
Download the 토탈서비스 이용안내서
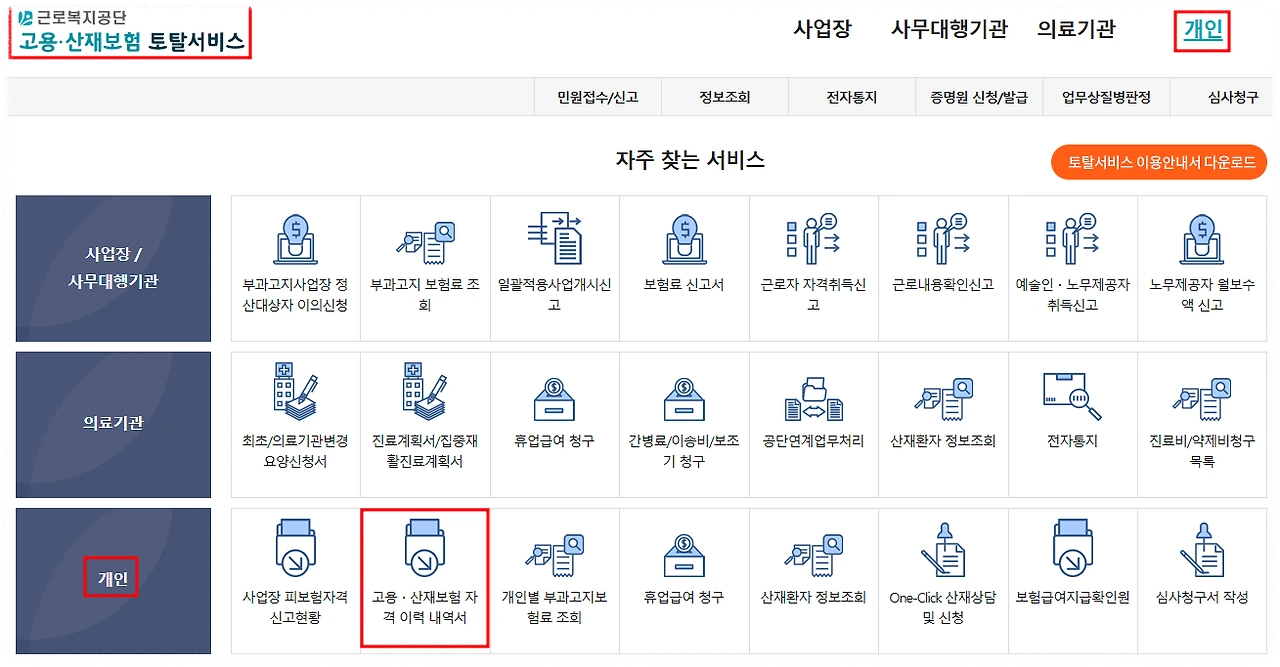coord(1159,161)
